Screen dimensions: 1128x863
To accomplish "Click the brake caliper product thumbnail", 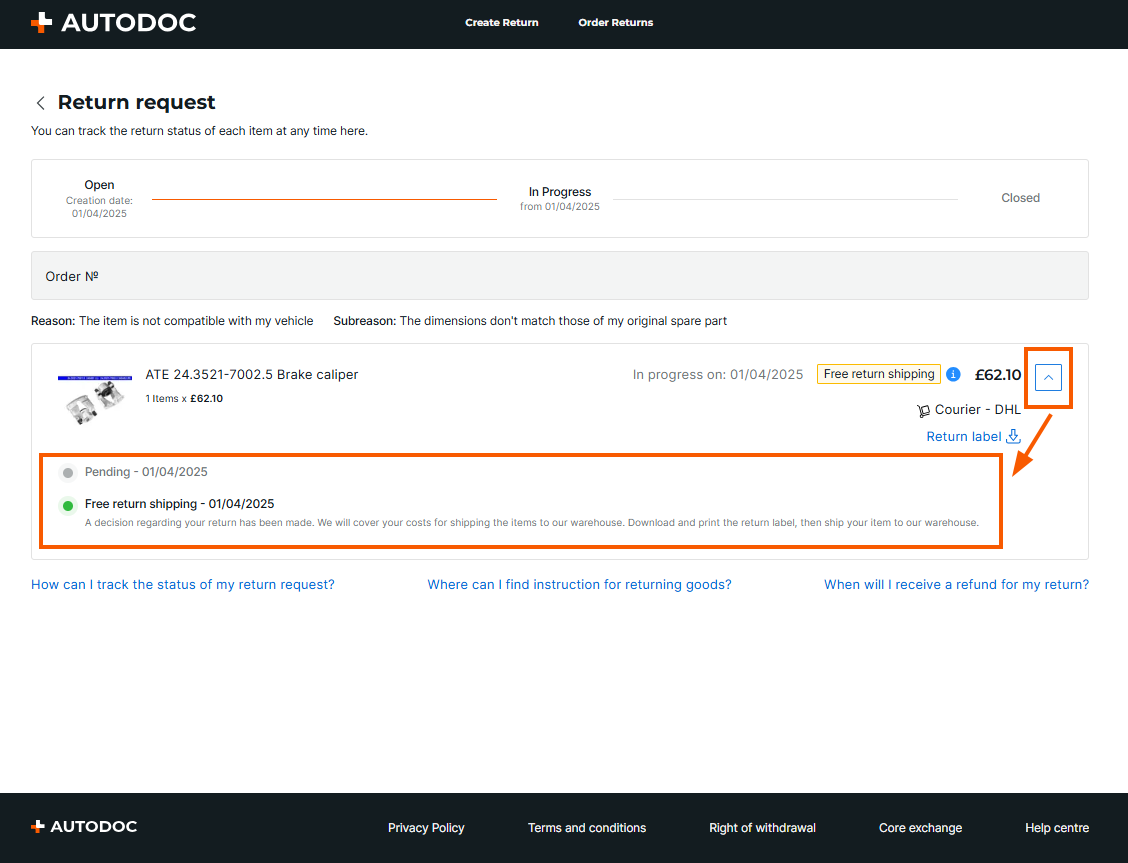I will [x=95, y=398].
